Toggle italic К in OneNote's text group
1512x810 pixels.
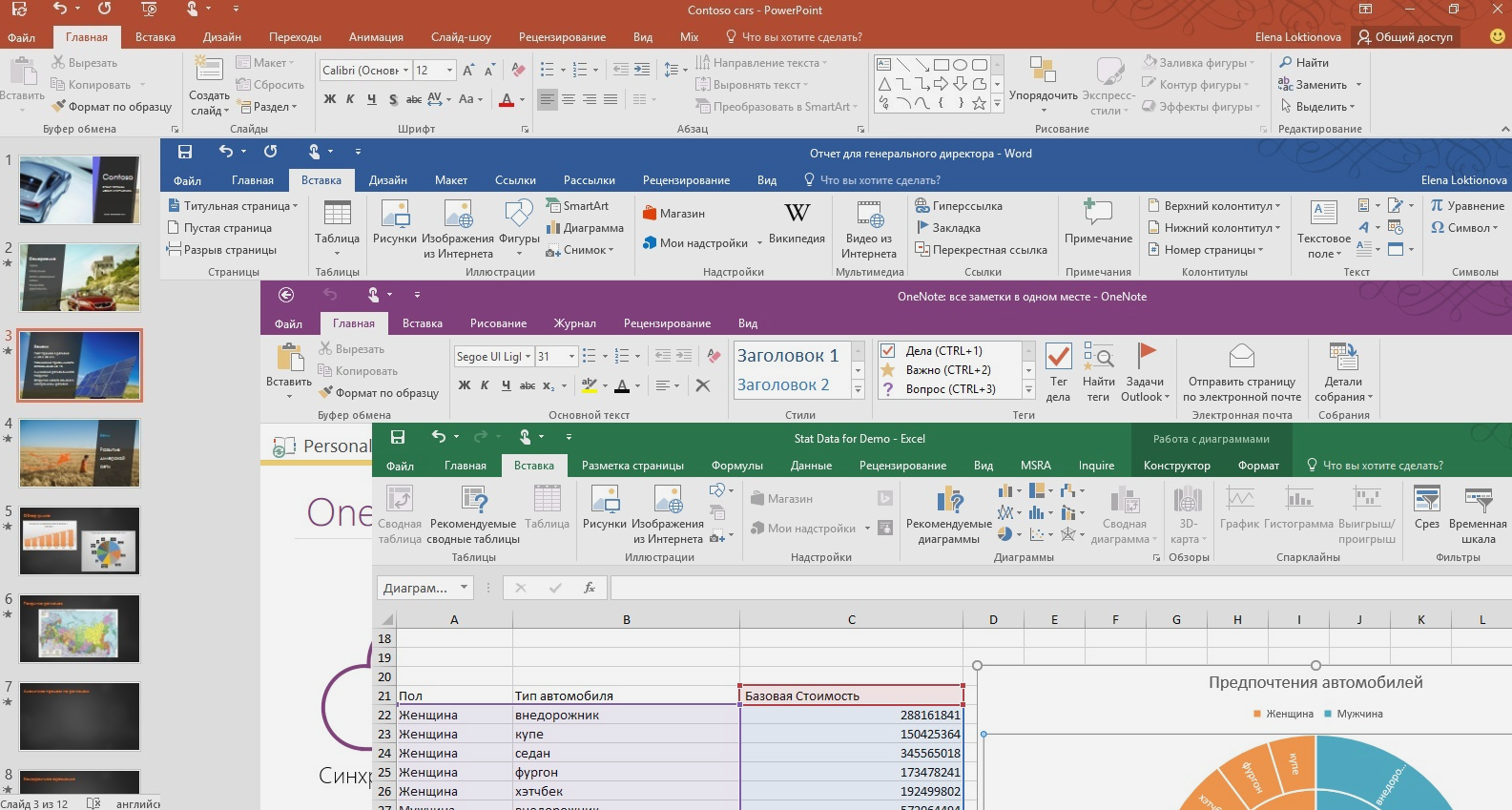(485, 385)
